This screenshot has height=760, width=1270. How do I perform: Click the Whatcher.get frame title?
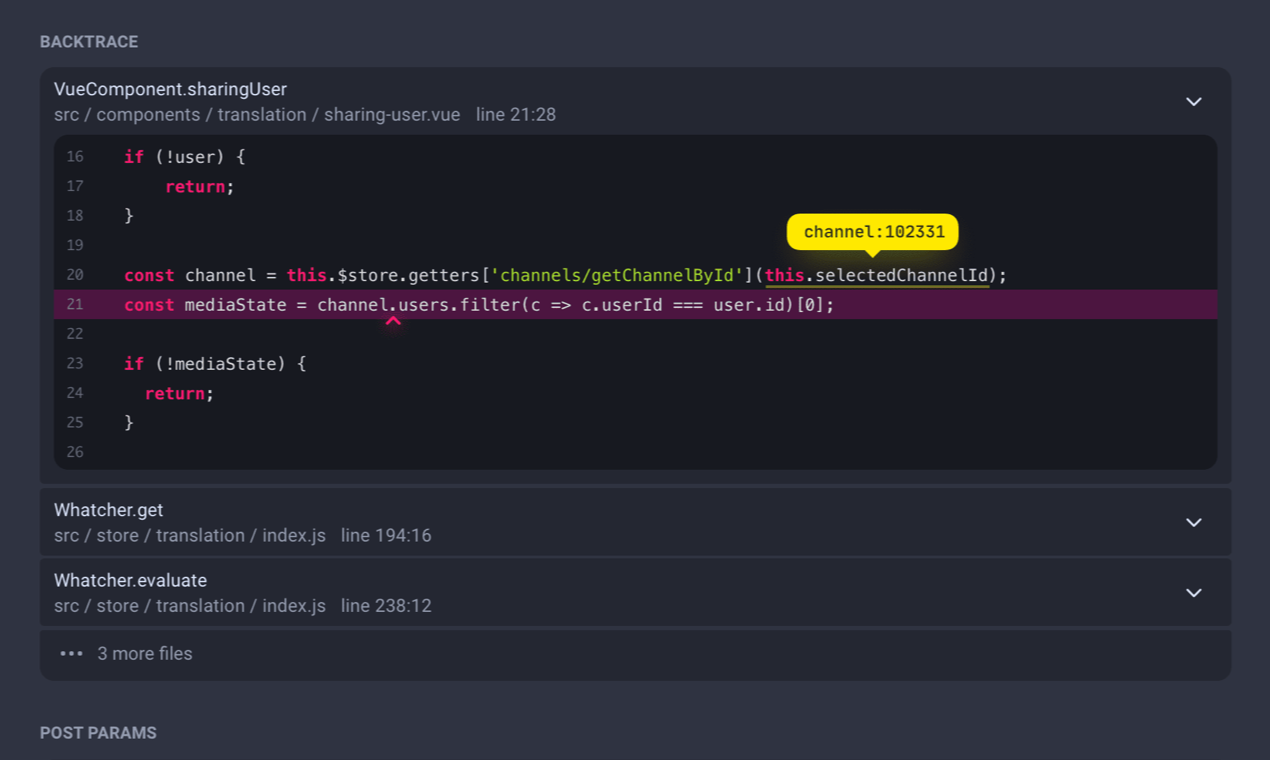click(x=108, y=511)
